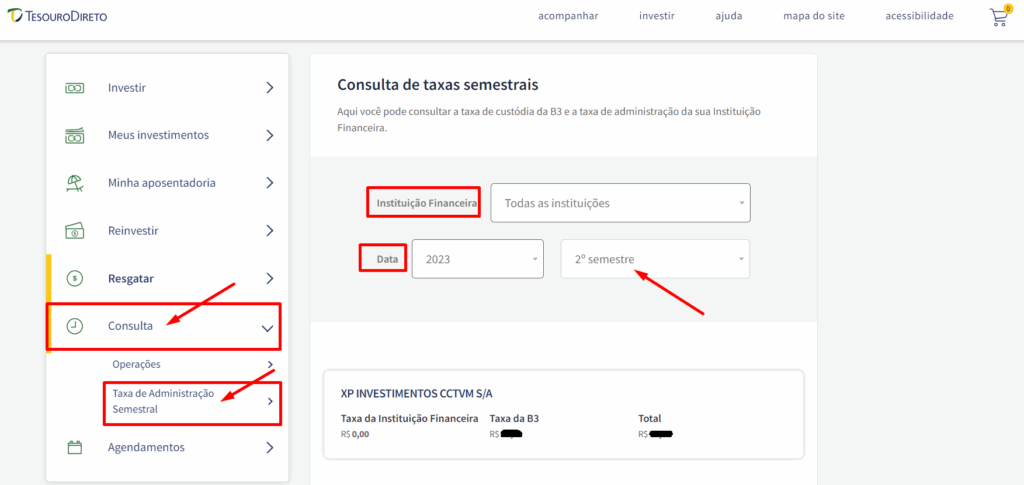Click the Resgatar dollar coin icon
The image size is (1024, 485).
coord(74,278)
